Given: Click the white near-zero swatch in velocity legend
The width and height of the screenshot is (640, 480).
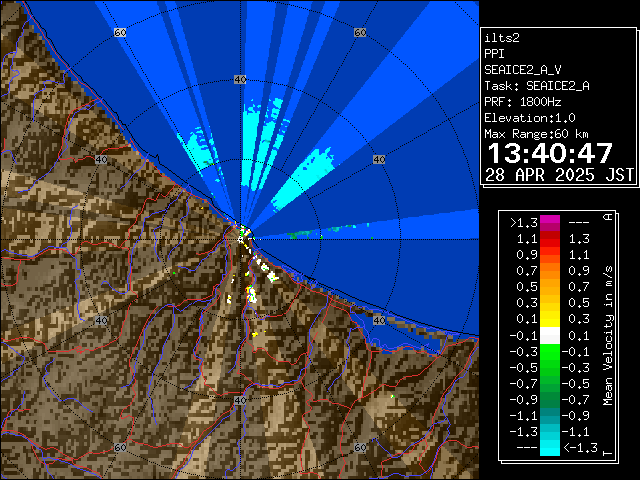Looking at the screenshot, I should pyautogui.click(x=550, y=336).
